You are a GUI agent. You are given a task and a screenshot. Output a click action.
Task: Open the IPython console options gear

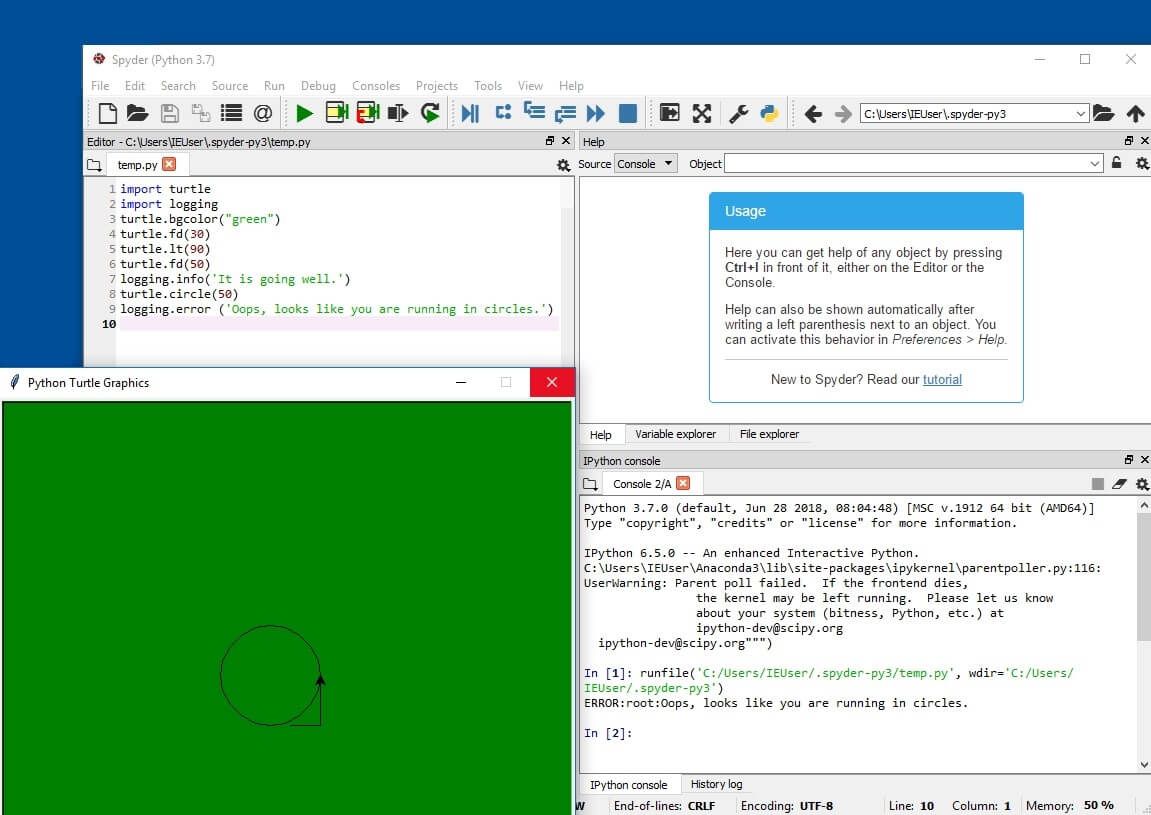click(x=1142, y=484)
